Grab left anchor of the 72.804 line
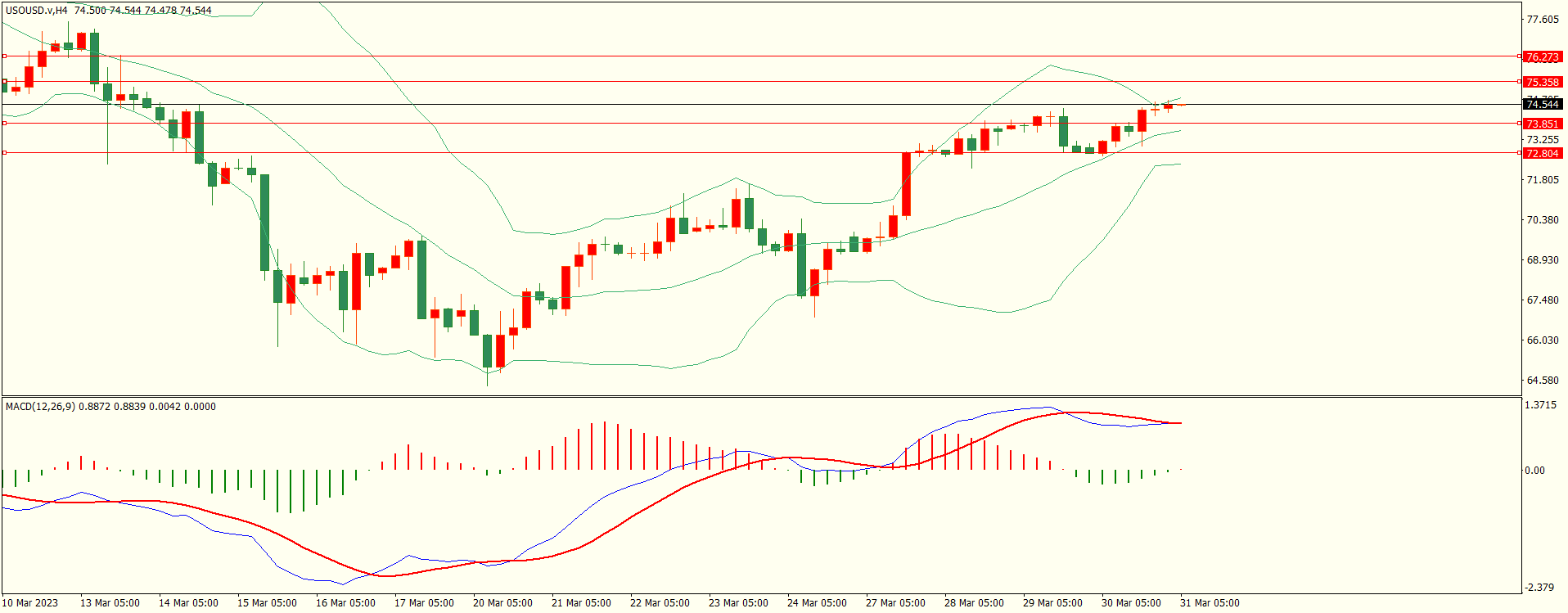This screenshot has width=1568, height=613. click(x=5, y=153)
